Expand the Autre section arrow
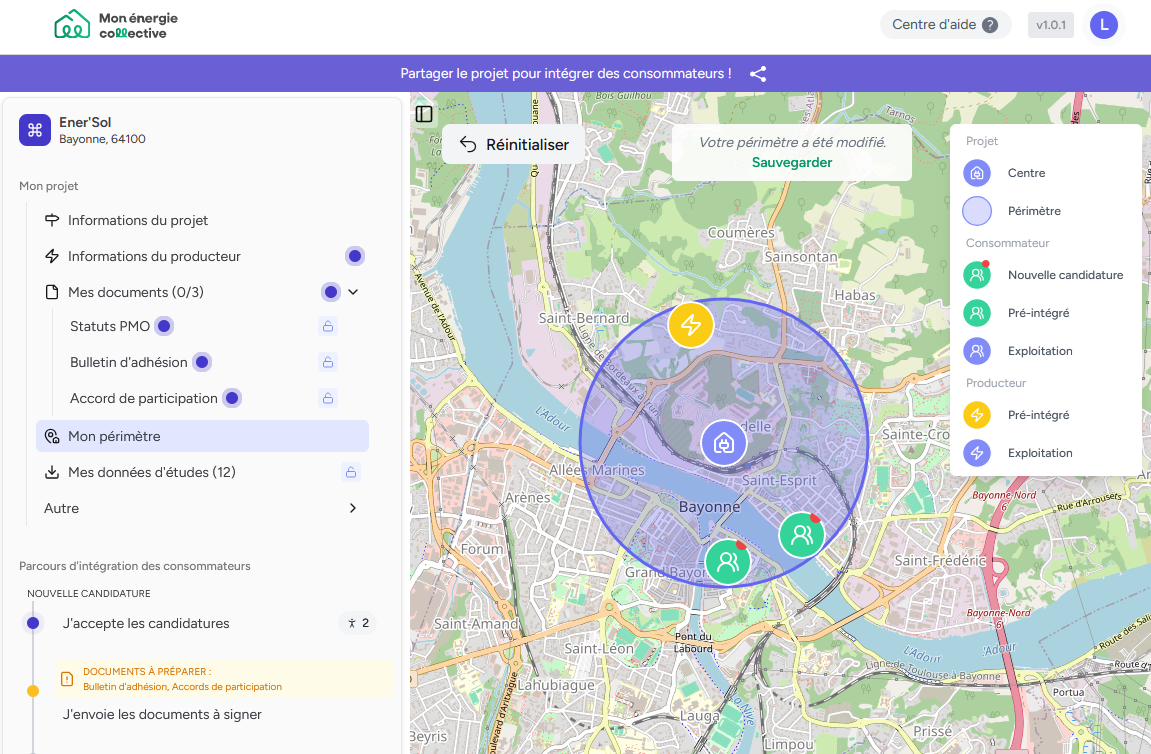Screen dimensions: 1151x754 [352, 508]
